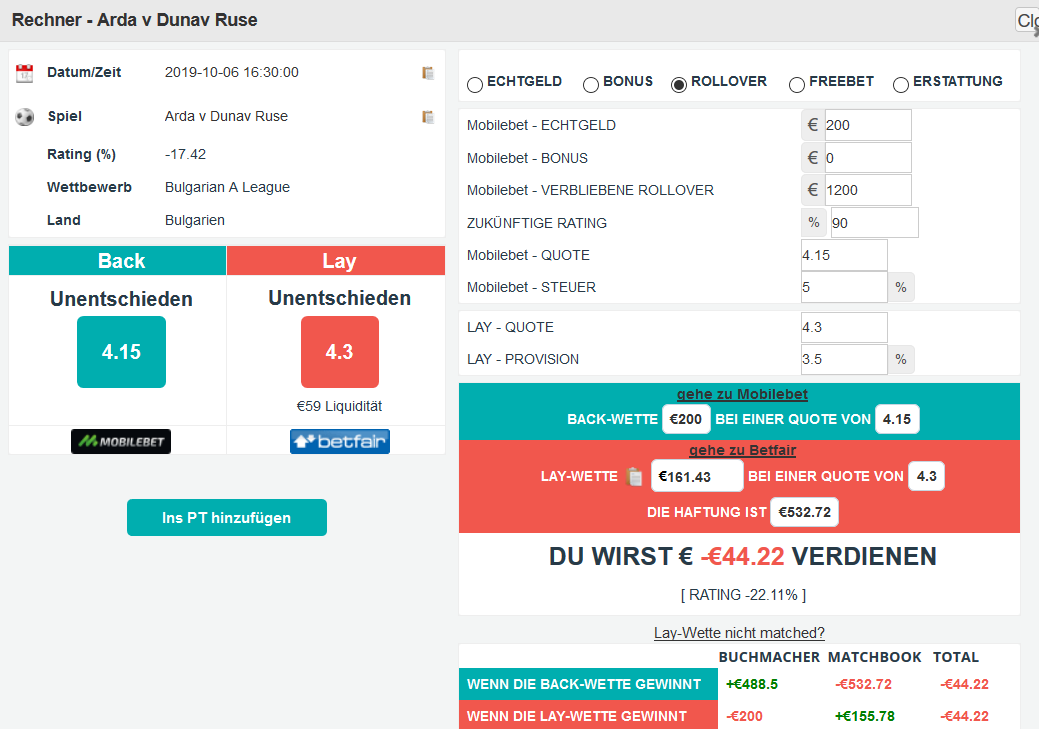
Task: Click the Betfair exchange logo
Action: (x=339, y=441)
